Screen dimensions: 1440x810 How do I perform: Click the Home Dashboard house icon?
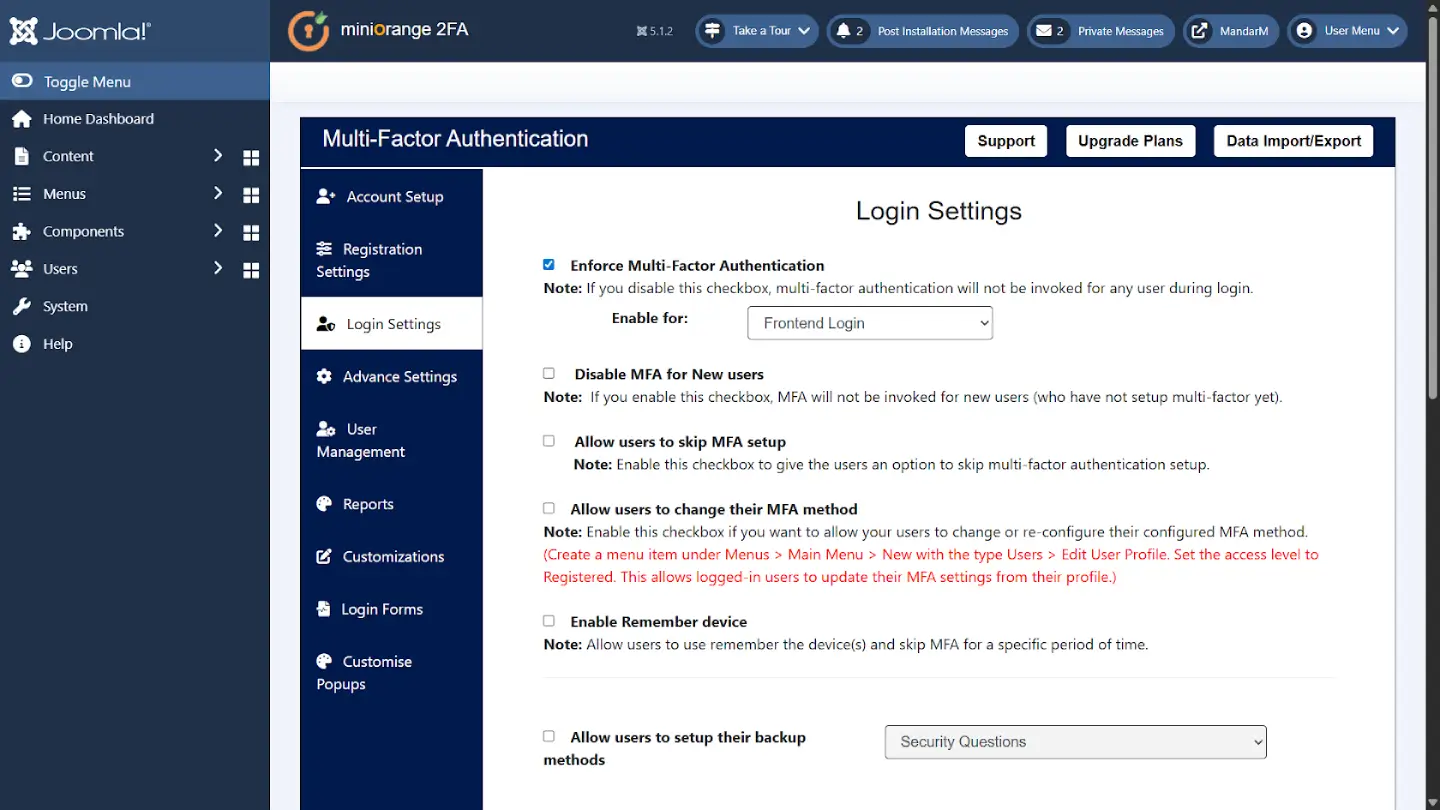click(x=22, y=119)
